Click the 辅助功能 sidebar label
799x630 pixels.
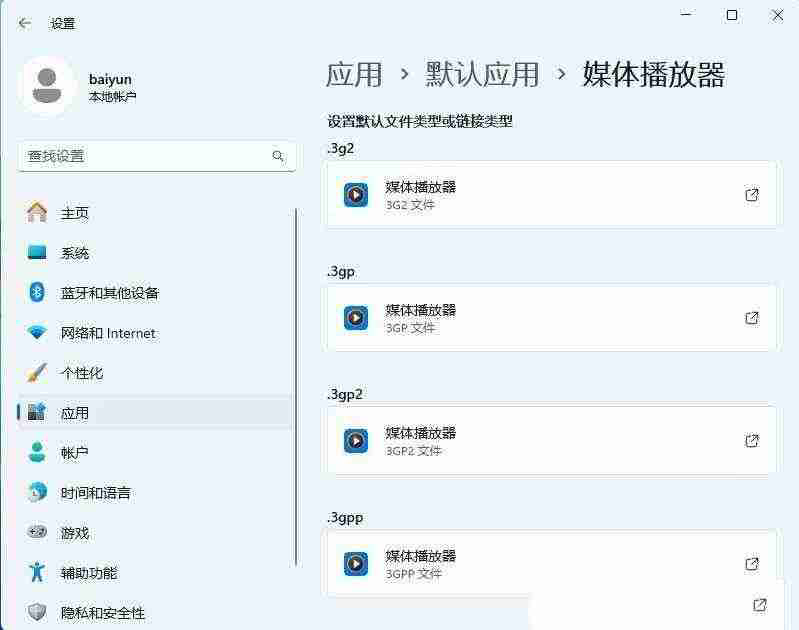[89, 572]
